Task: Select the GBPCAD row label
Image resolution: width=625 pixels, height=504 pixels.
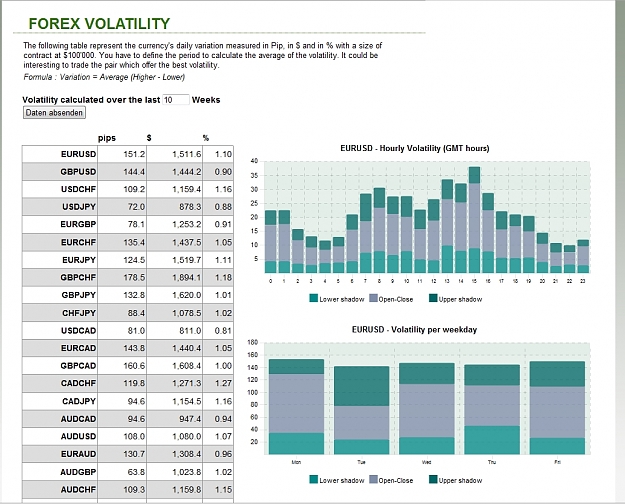Action: coord(79,366)
